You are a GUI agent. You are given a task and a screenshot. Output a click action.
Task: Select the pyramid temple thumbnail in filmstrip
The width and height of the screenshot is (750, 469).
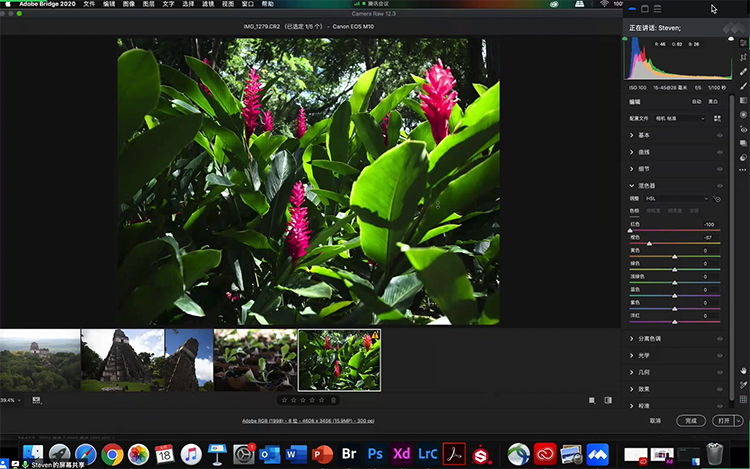[x=123, y=359]
